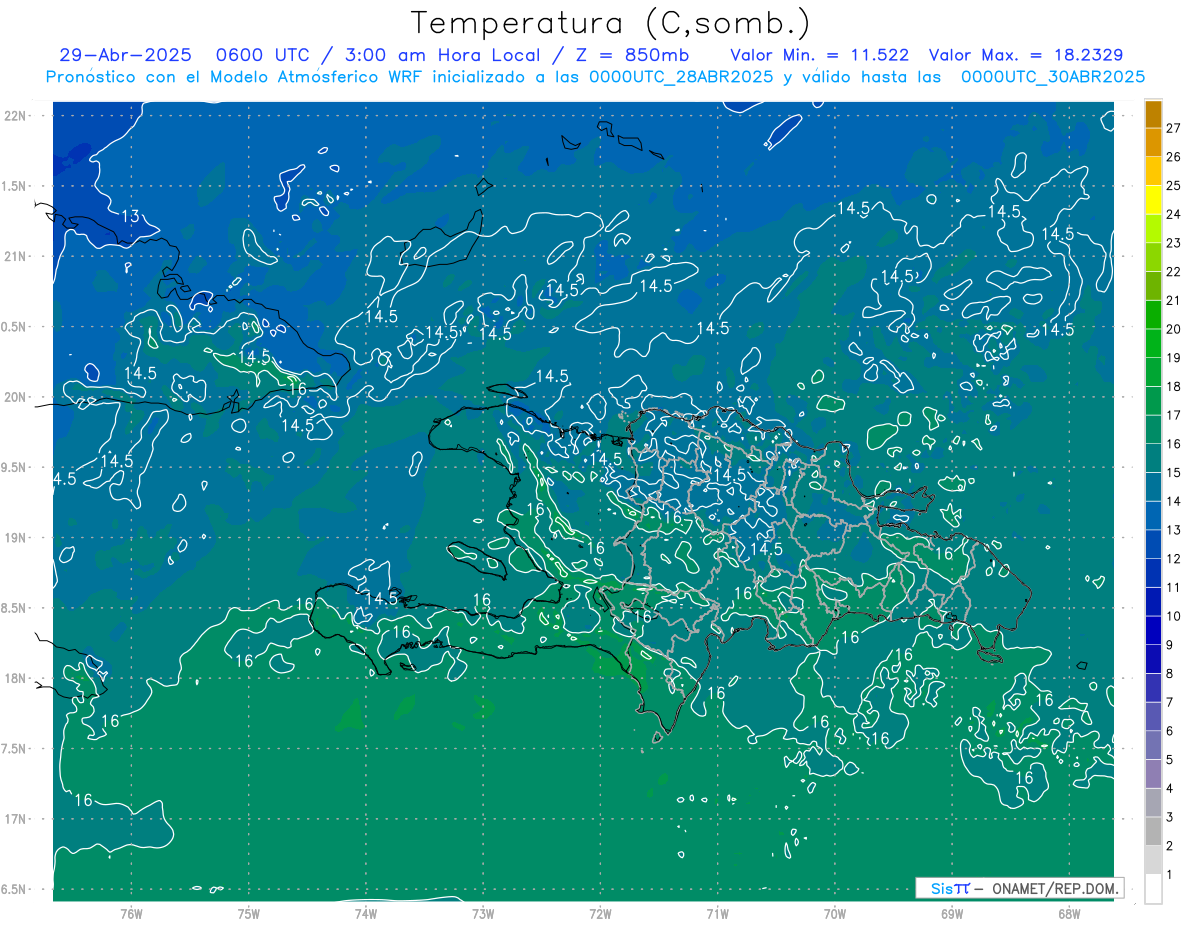This screenshot has height=927, width=1200.
Task: Click the color scale value "4"
Action: (x=1170, y=788)
